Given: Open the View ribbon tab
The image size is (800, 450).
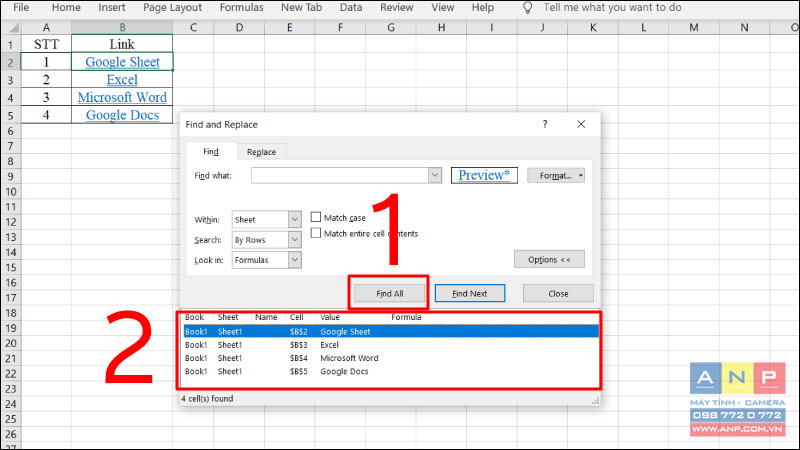Looking at the screenshot, I should click(442, 7).
